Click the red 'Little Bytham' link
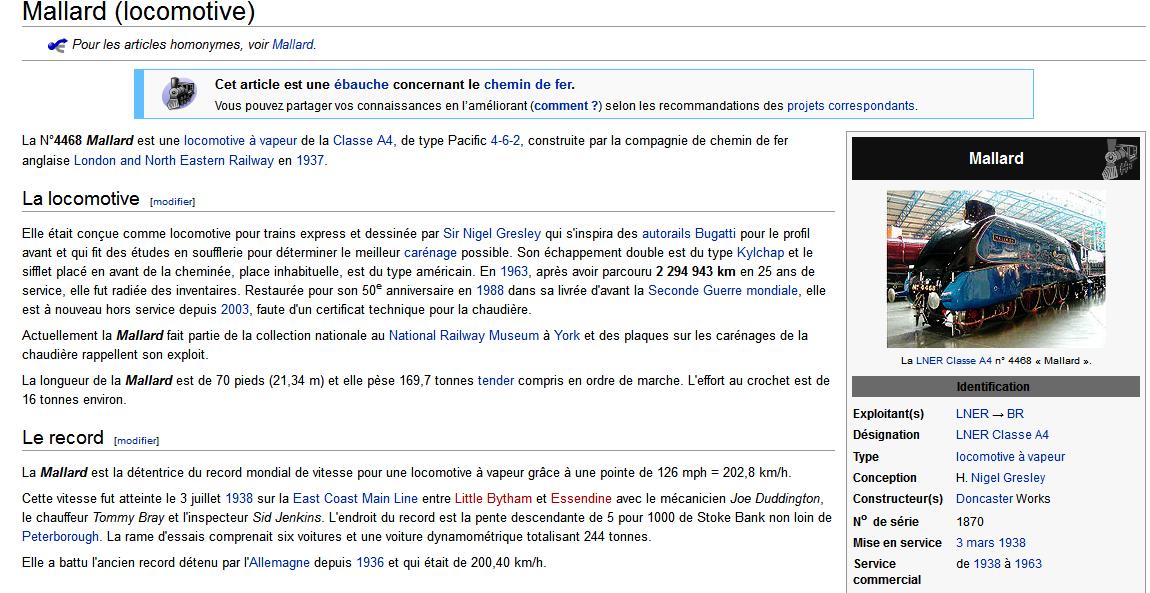 tap(494, 498)
